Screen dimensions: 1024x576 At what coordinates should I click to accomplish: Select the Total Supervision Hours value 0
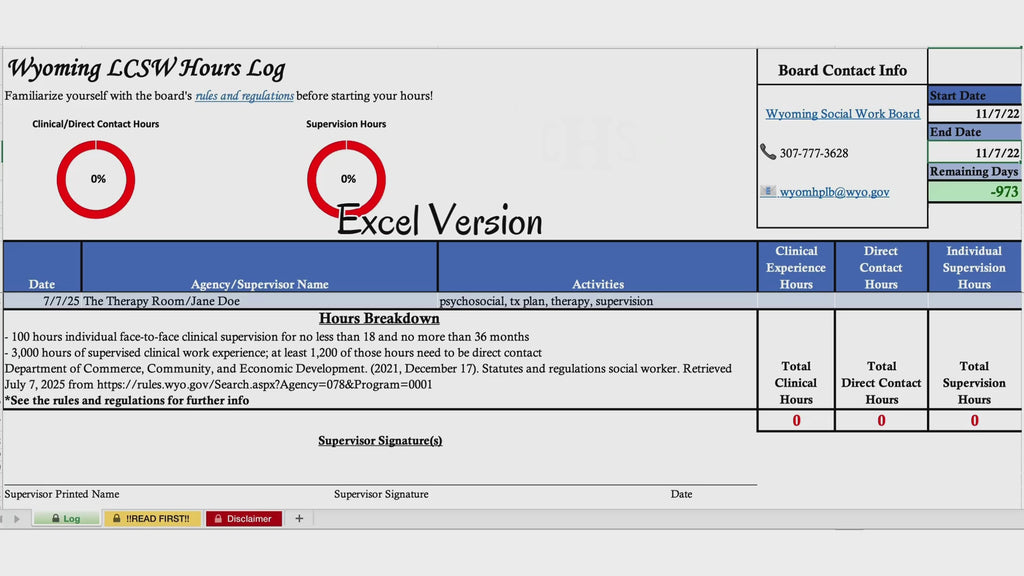click(x=974, y=421)
